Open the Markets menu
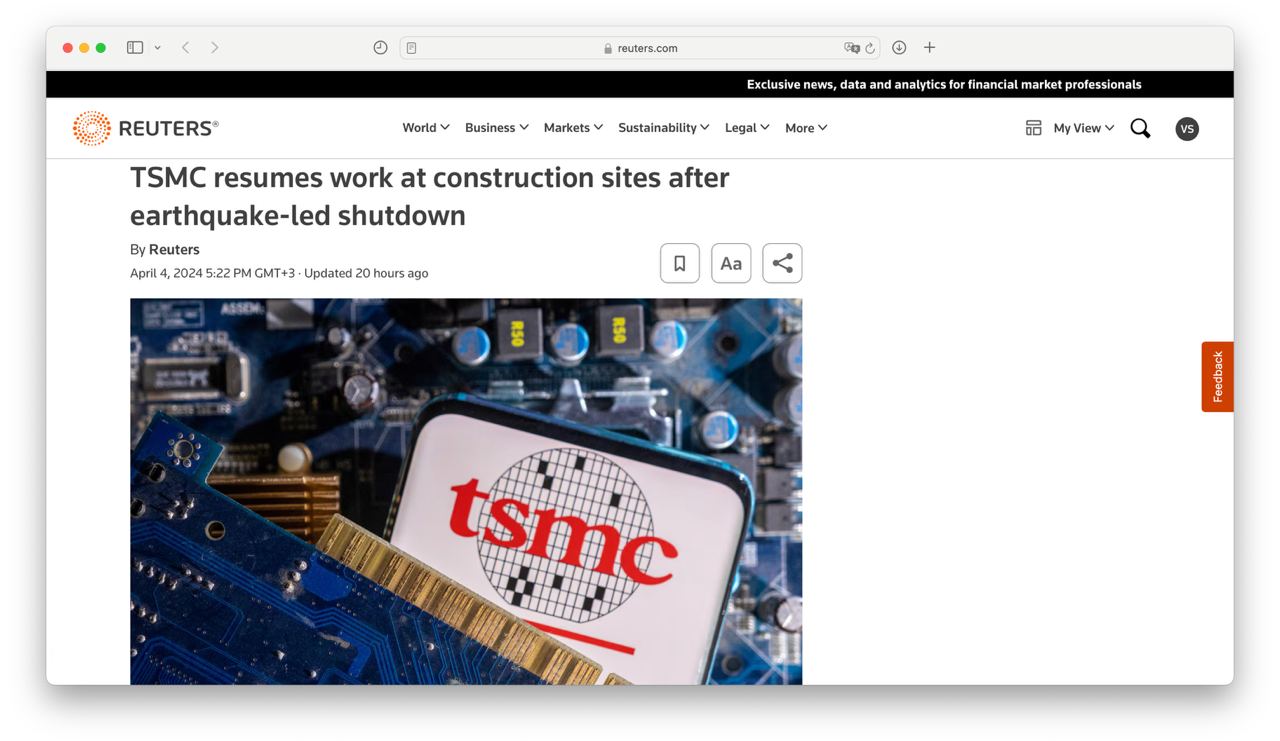The image size is (1280, 741). point(573,128)
